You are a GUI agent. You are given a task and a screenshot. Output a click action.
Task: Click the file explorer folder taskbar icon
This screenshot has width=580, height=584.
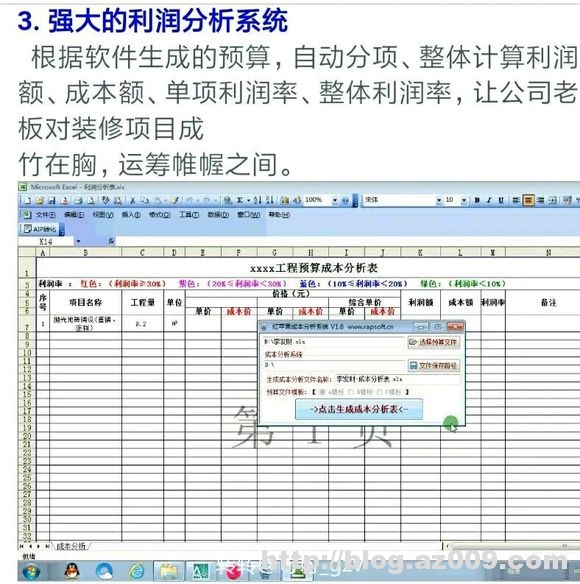(x=169, y=571)
